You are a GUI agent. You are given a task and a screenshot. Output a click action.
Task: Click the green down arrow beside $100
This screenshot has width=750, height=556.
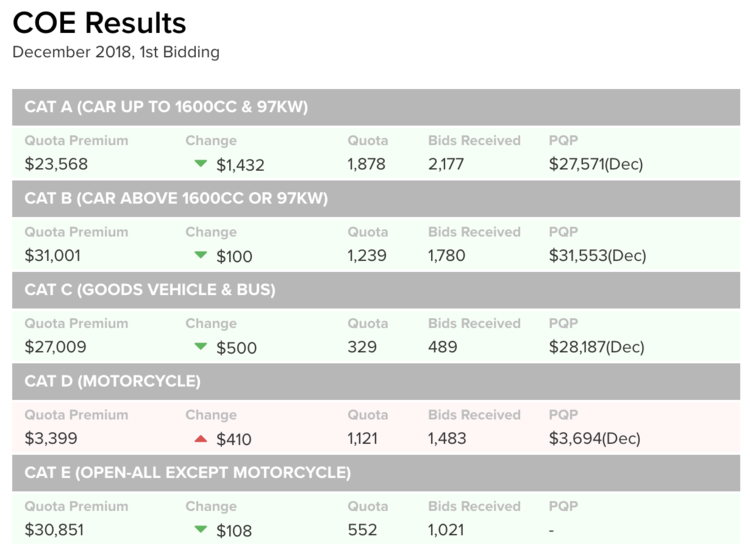pos(201,255)
